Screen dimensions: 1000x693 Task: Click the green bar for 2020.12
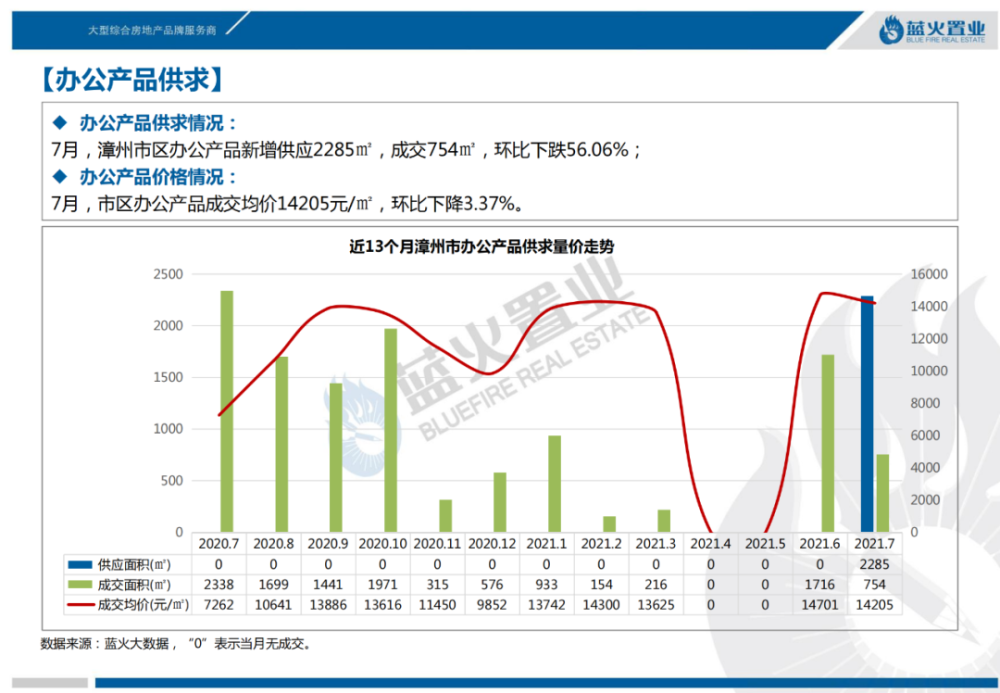coord(500,502)
